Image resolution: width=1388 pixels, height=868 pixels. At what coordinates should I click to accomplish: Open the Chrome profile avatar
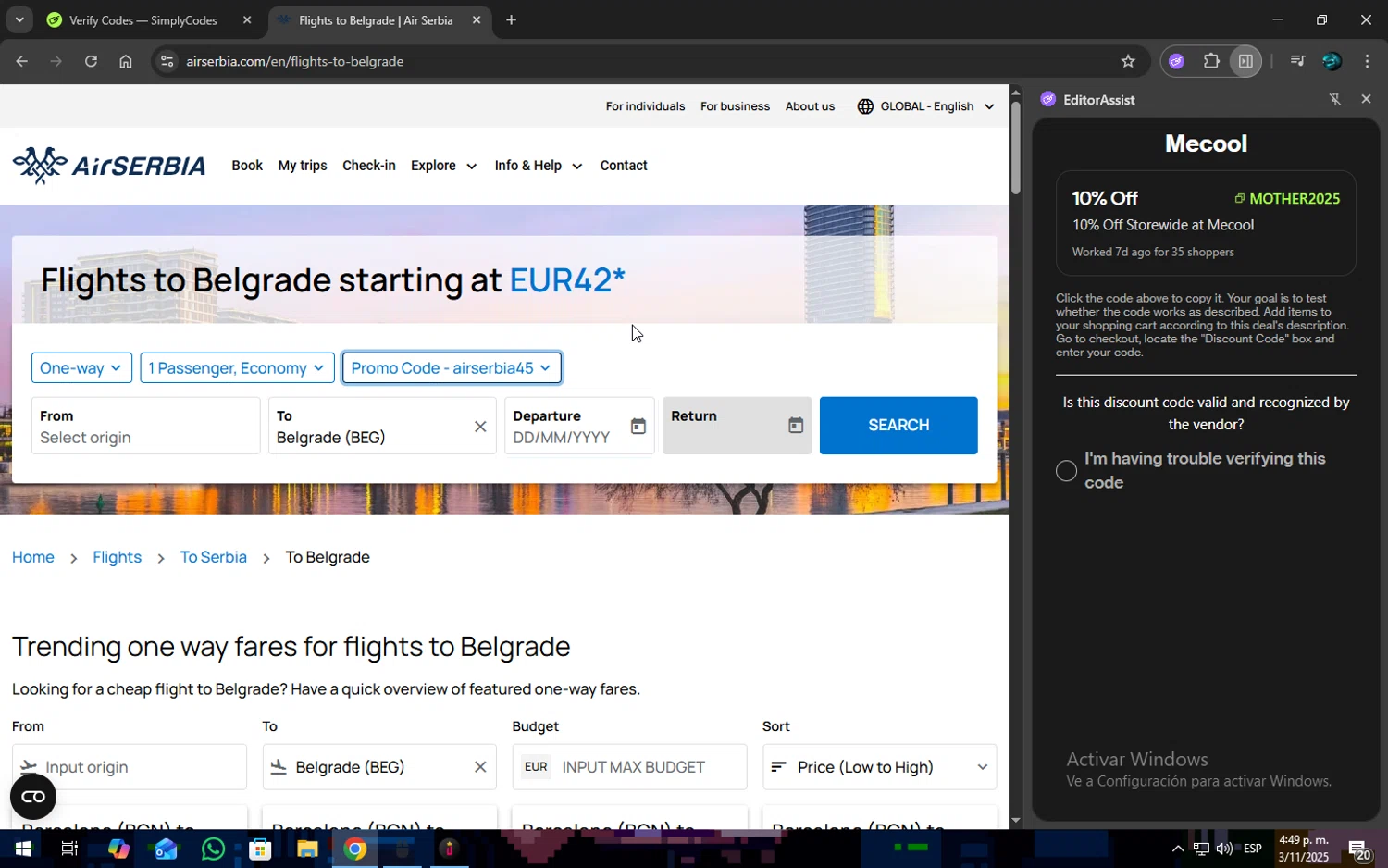tap(1332, 61)
